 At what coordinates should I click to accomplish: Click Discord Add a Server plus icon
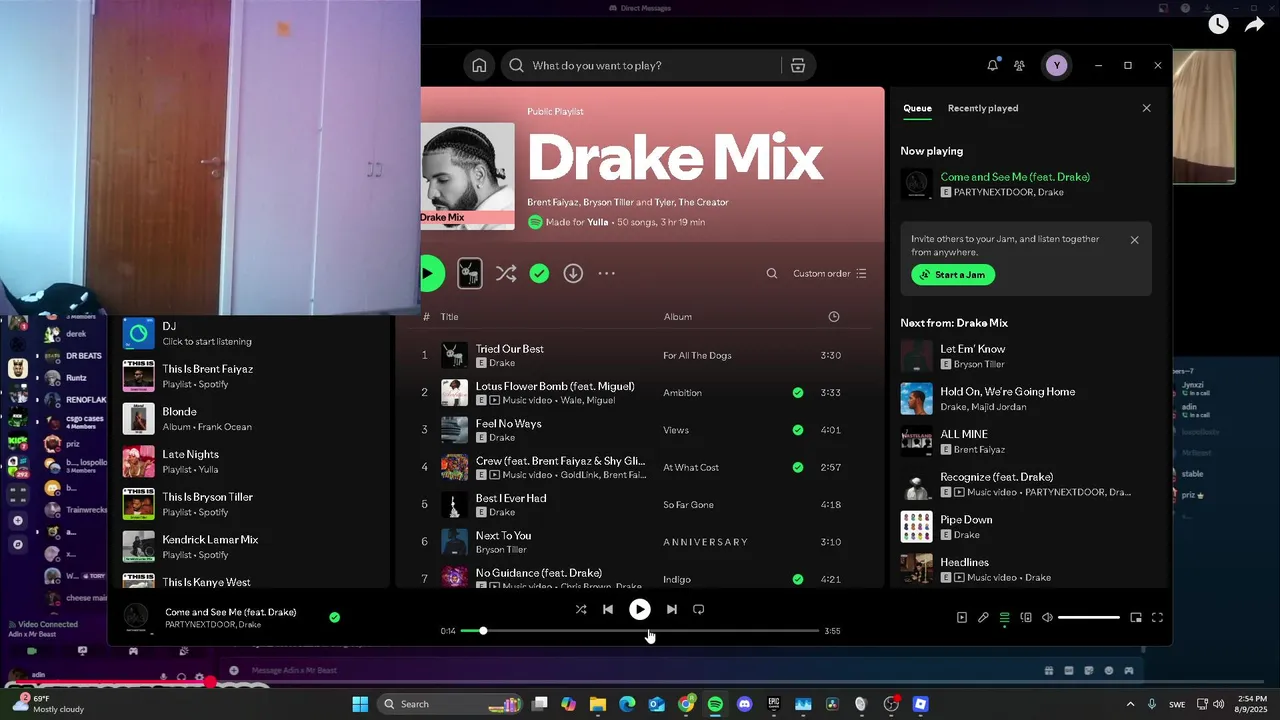tap(17, 521)
